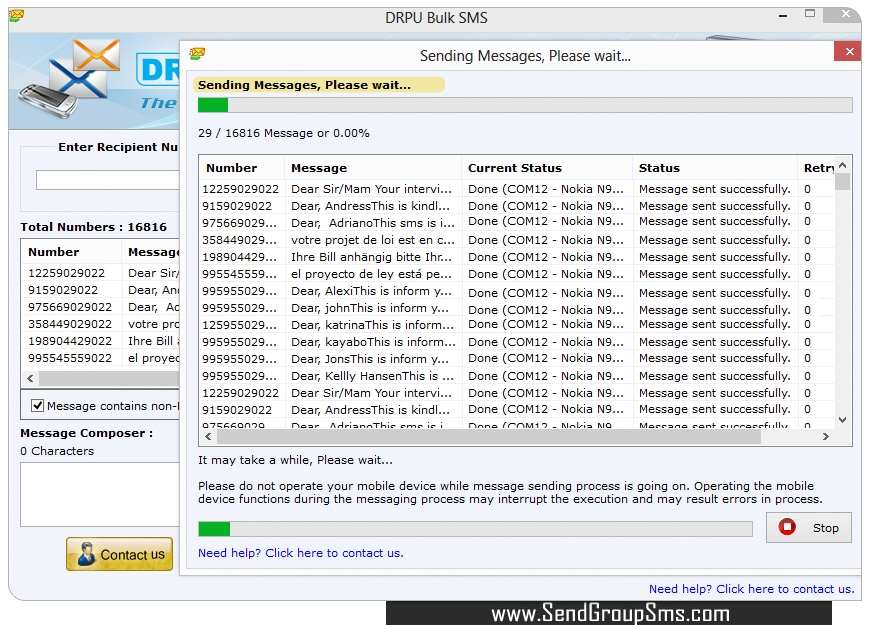Maximize the DRPU Bulk SMS window
The width and height of the screenshot is (870, 629).
pos(810,14)
